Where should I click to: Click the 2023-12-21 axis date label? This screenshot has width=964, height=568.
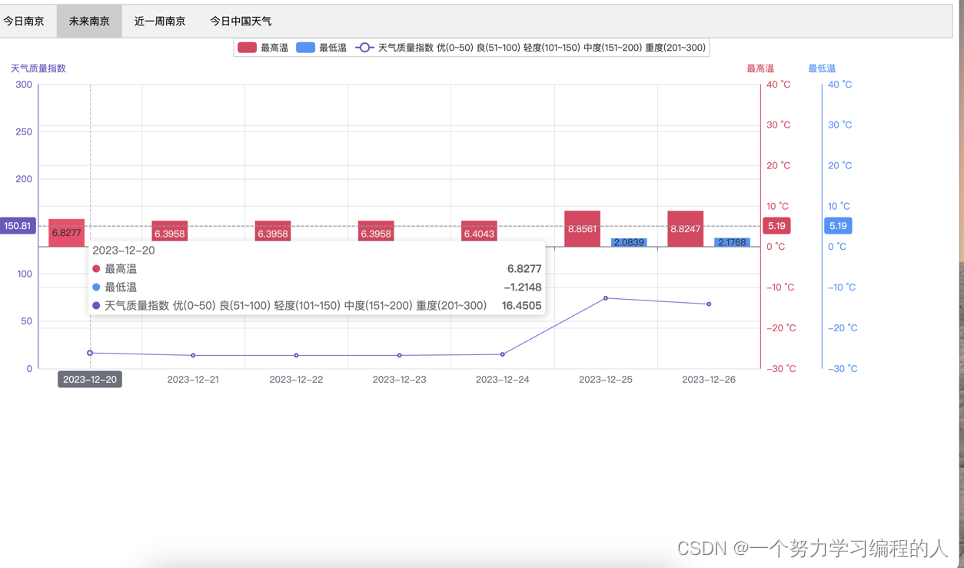click(193, 379)
